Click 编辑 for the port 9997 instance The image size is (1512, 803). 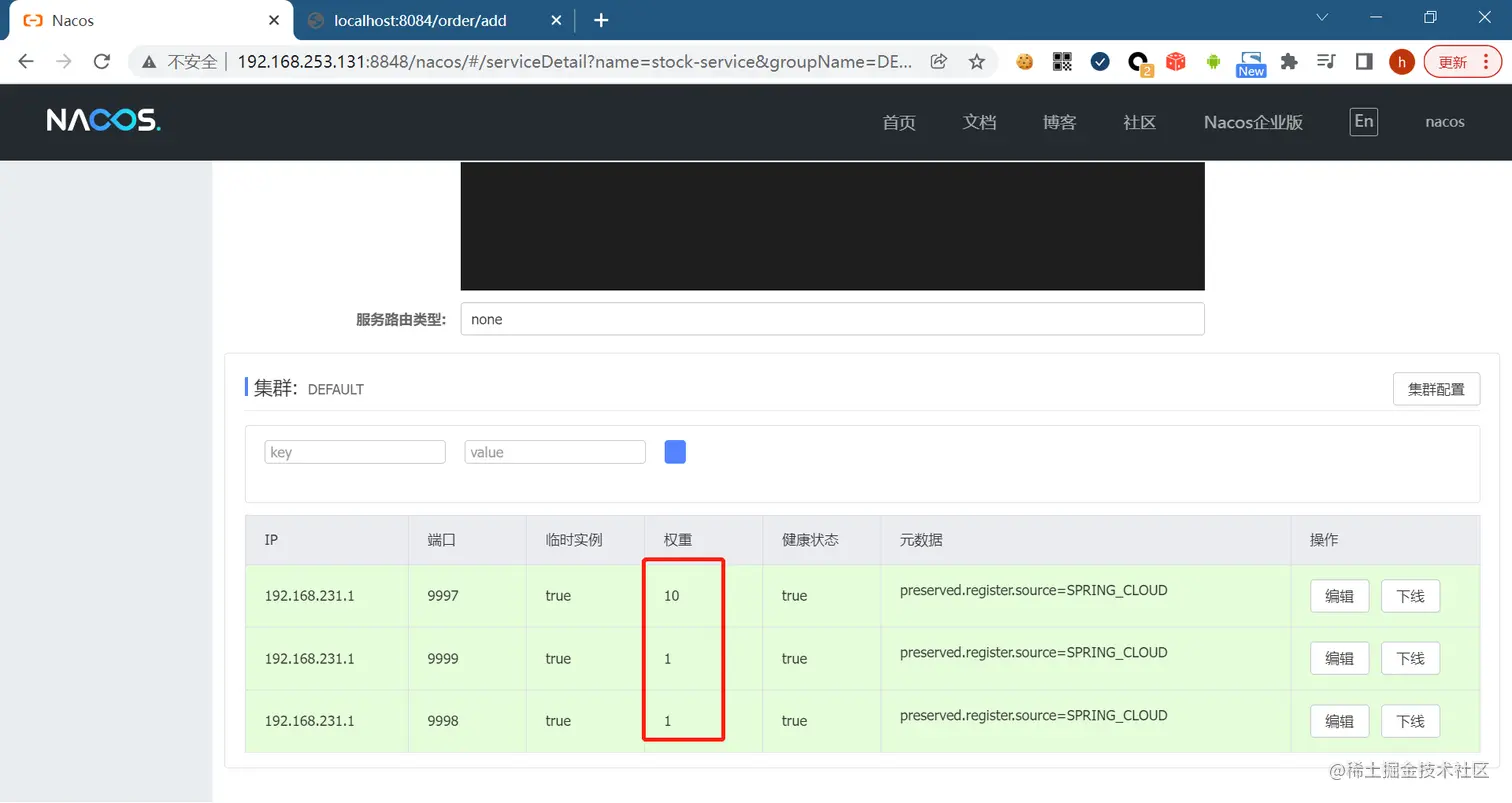point(1340,596)
